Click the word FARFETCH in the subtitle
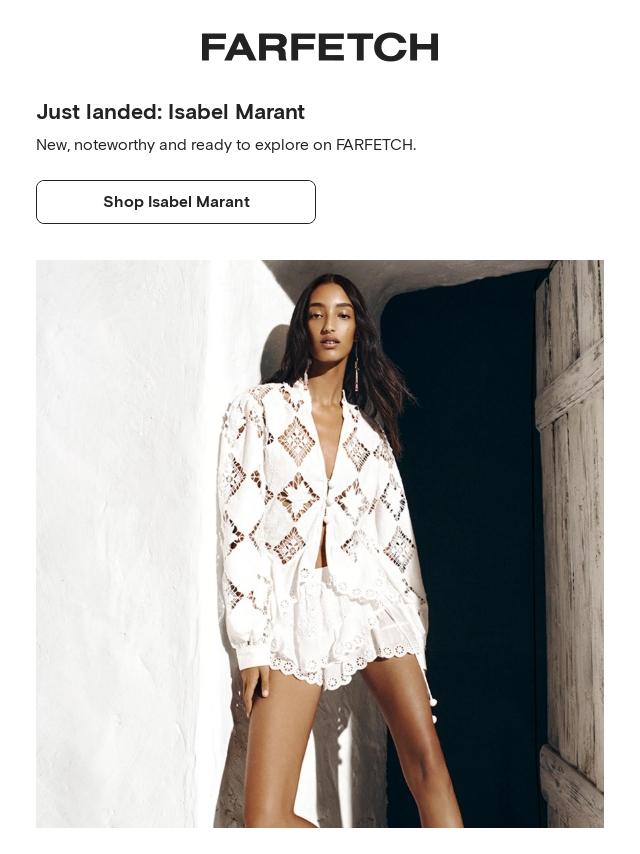640x854 pixels. [374, 145]
